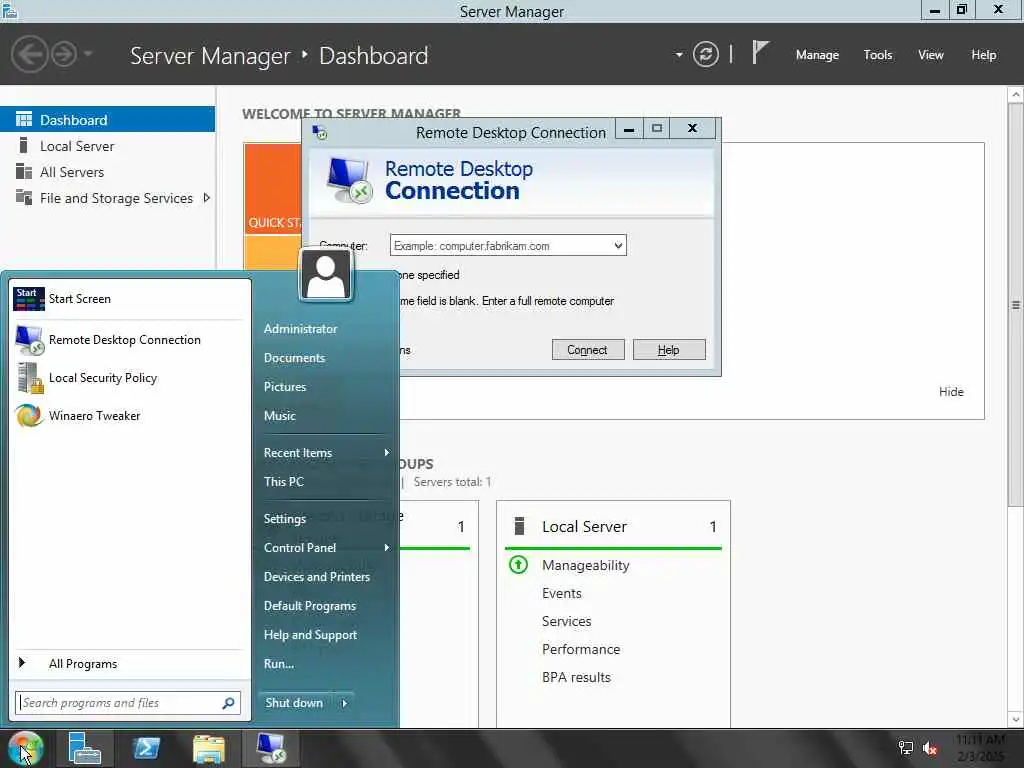Click the Remote Desktop Connection title bar icon
Viewport: 1024px width, 768px height.
point(320,133)
